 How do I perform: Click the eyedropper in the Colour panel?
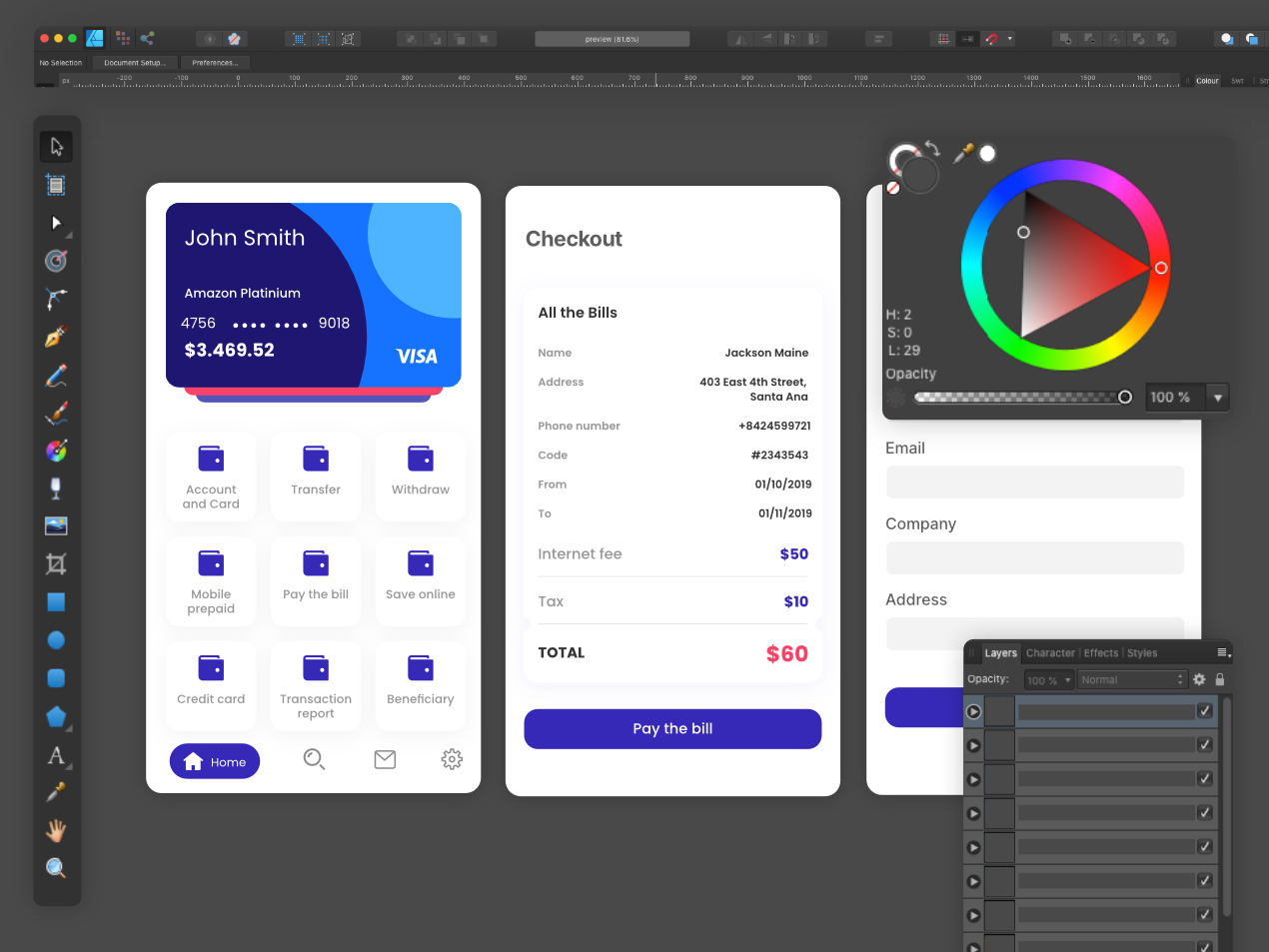click(x=963, y=153)
